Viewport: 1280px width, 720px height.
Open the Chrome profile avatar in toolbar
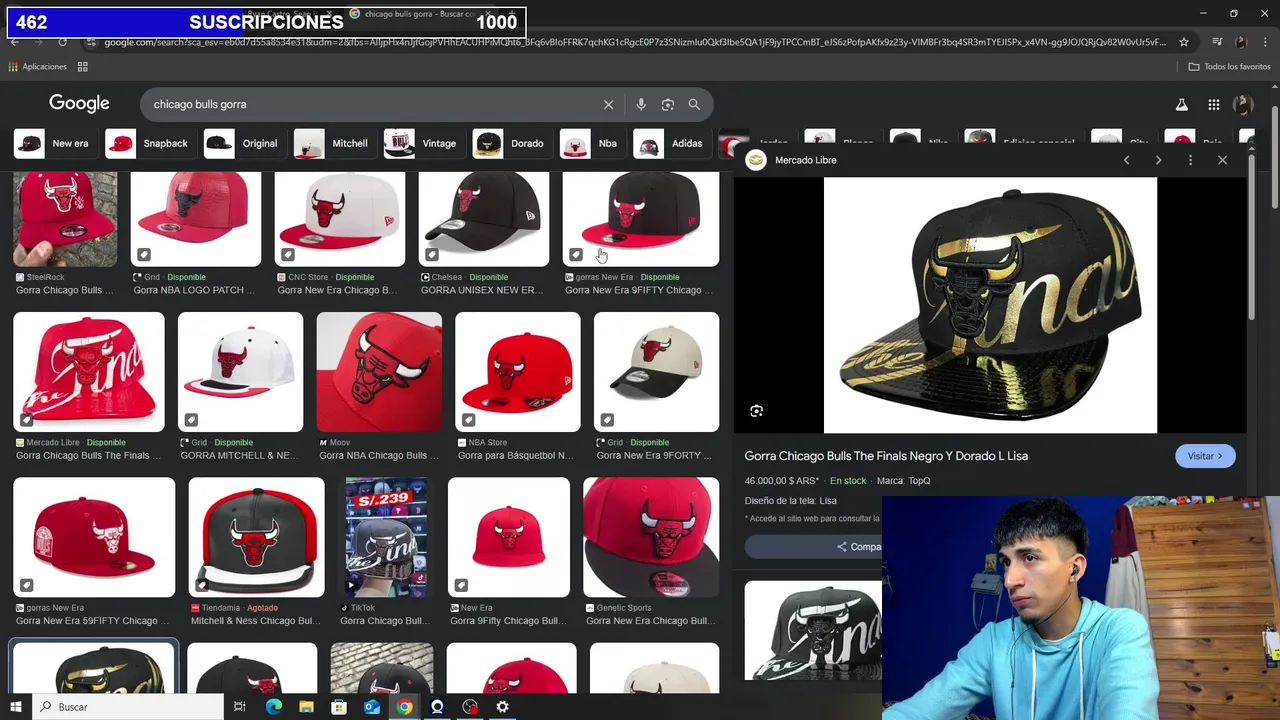(x=1241, y=42)
